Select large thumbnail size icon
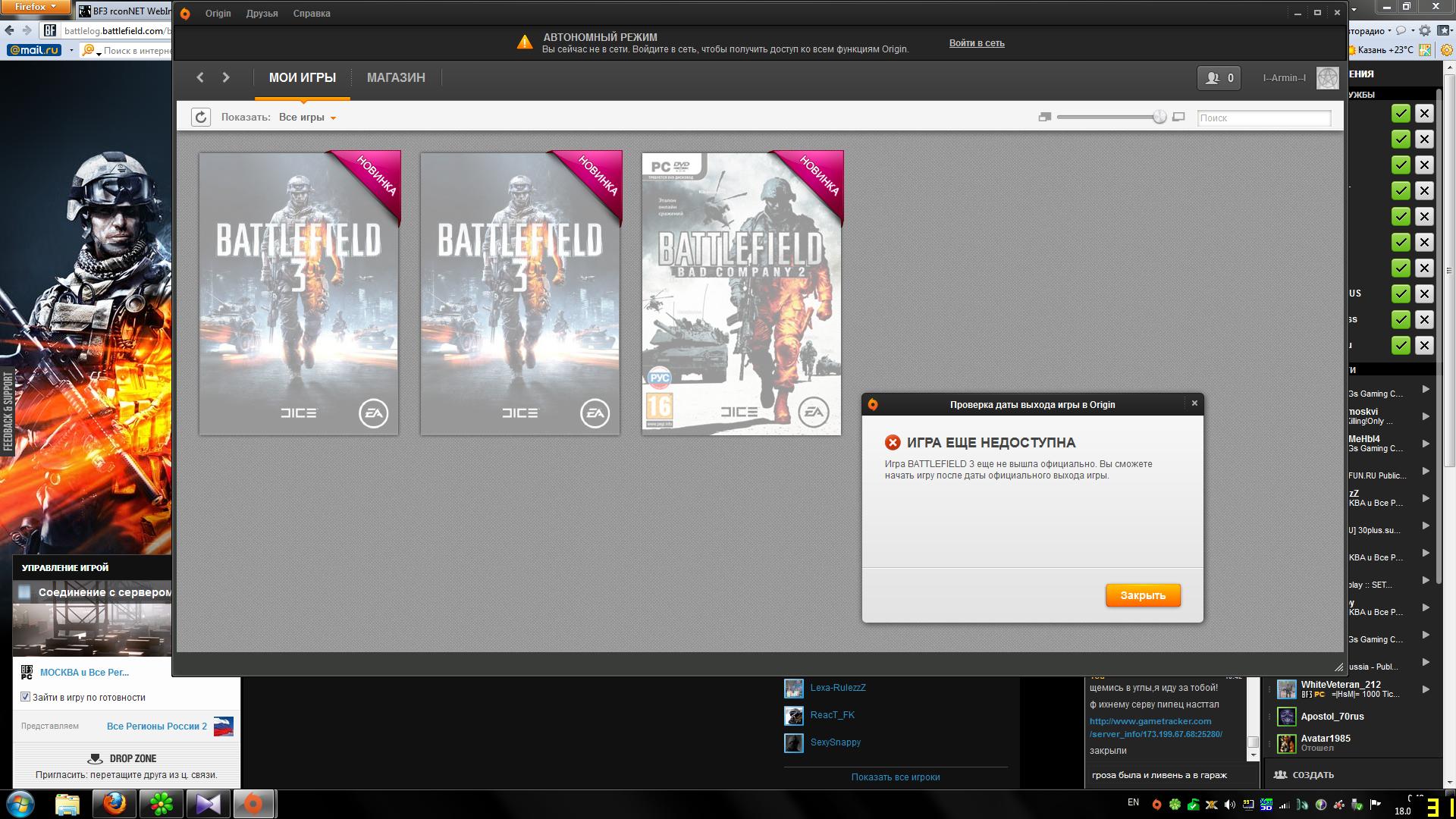This screenshot has width=1456, height=819. (1178, 117)
